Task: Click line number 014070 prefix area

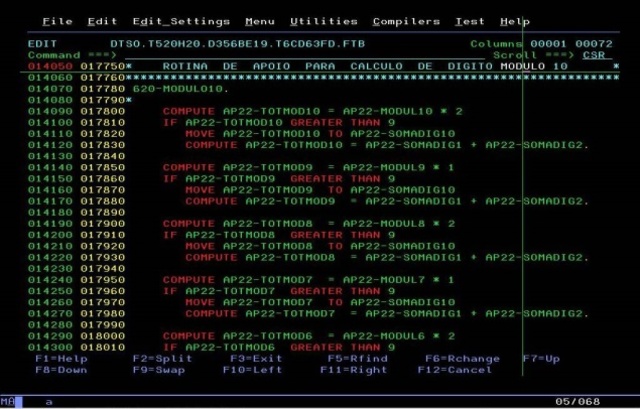Action: (x=50, y=89)
